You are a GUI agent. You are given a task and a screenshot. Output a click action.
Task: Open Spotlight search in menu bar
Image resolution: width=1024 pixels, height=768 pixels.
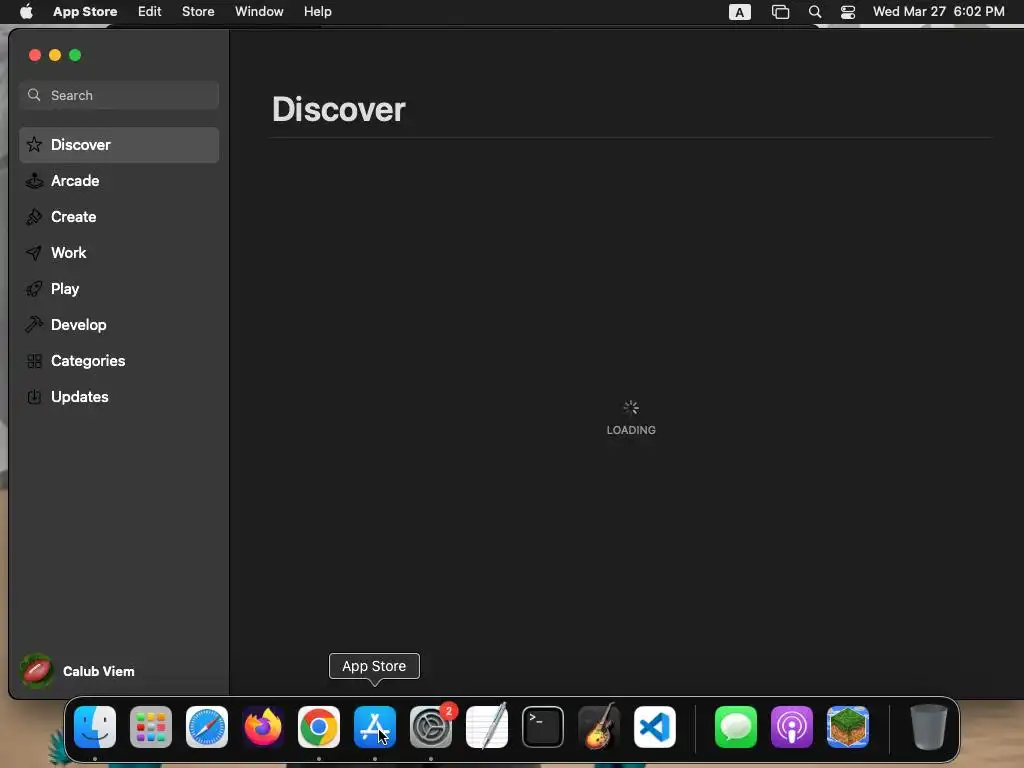point(814,12)
